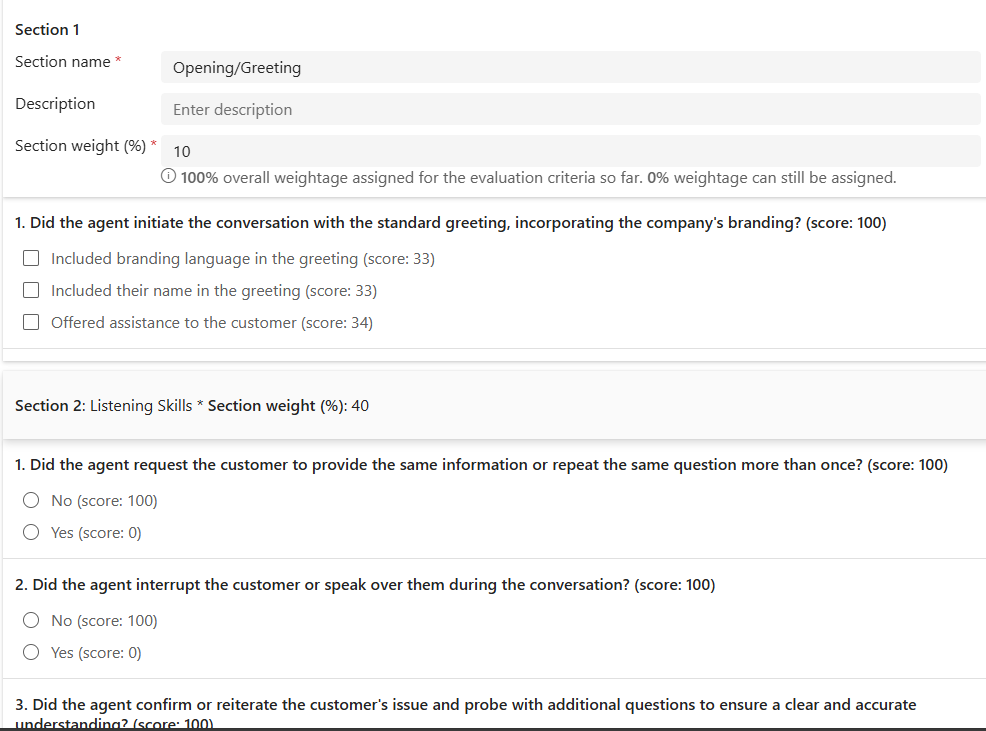
Task: Tick 'Included their name in the greeting'
Action: 32,291
